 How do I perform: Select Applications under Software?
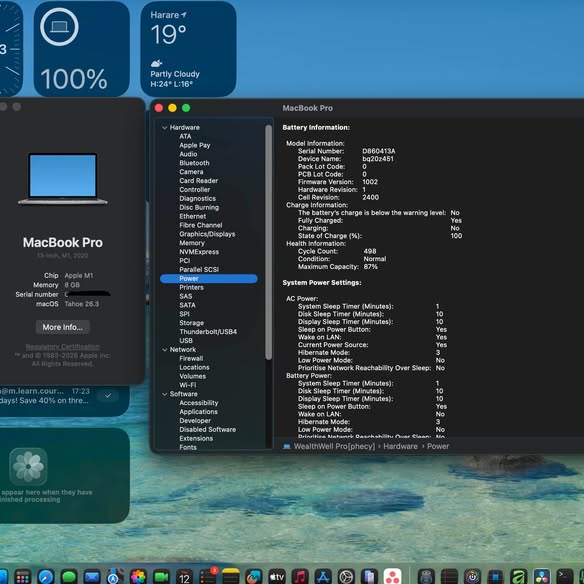tap(198, 412)
